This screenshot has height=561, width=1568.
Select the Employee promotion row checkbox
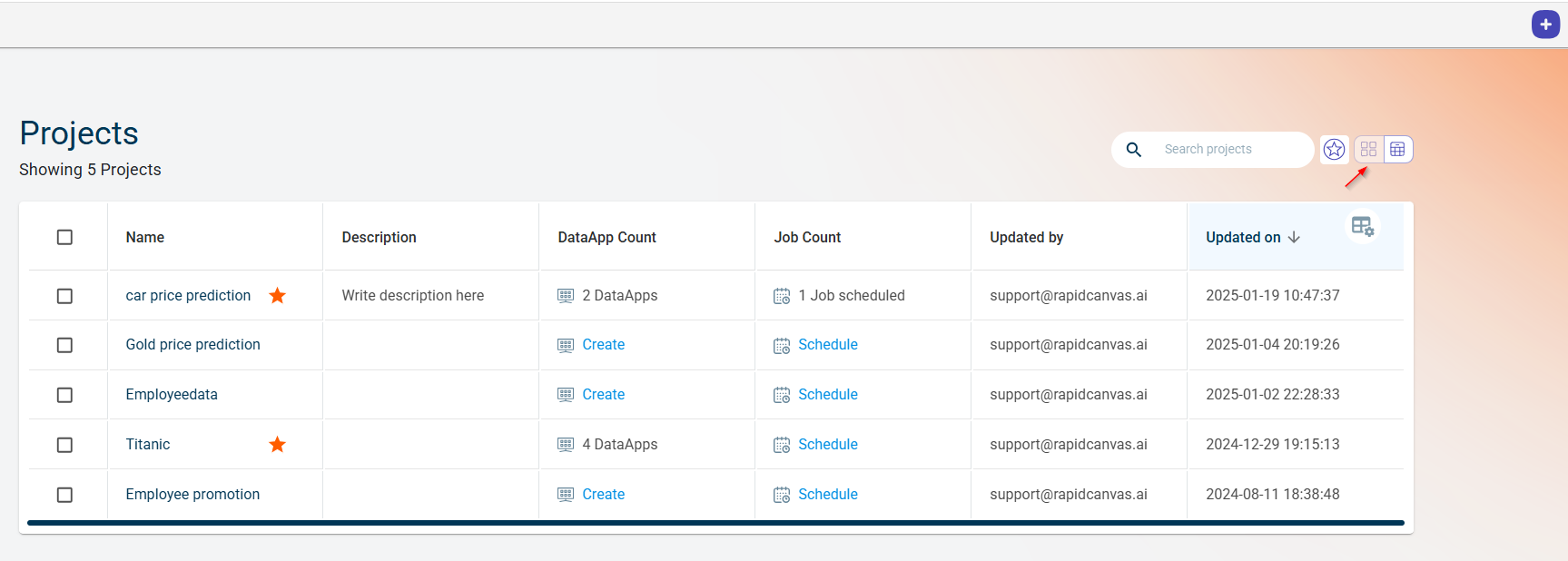point(64,495)
